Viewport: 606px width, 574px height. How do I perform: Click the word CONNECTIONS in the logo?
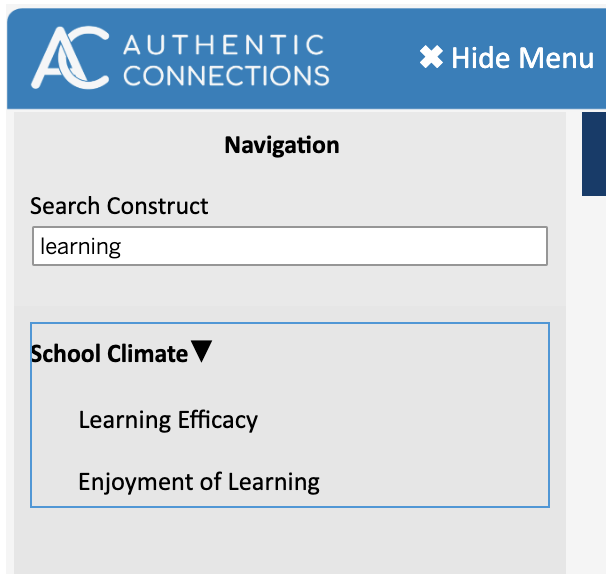(226, 75)
